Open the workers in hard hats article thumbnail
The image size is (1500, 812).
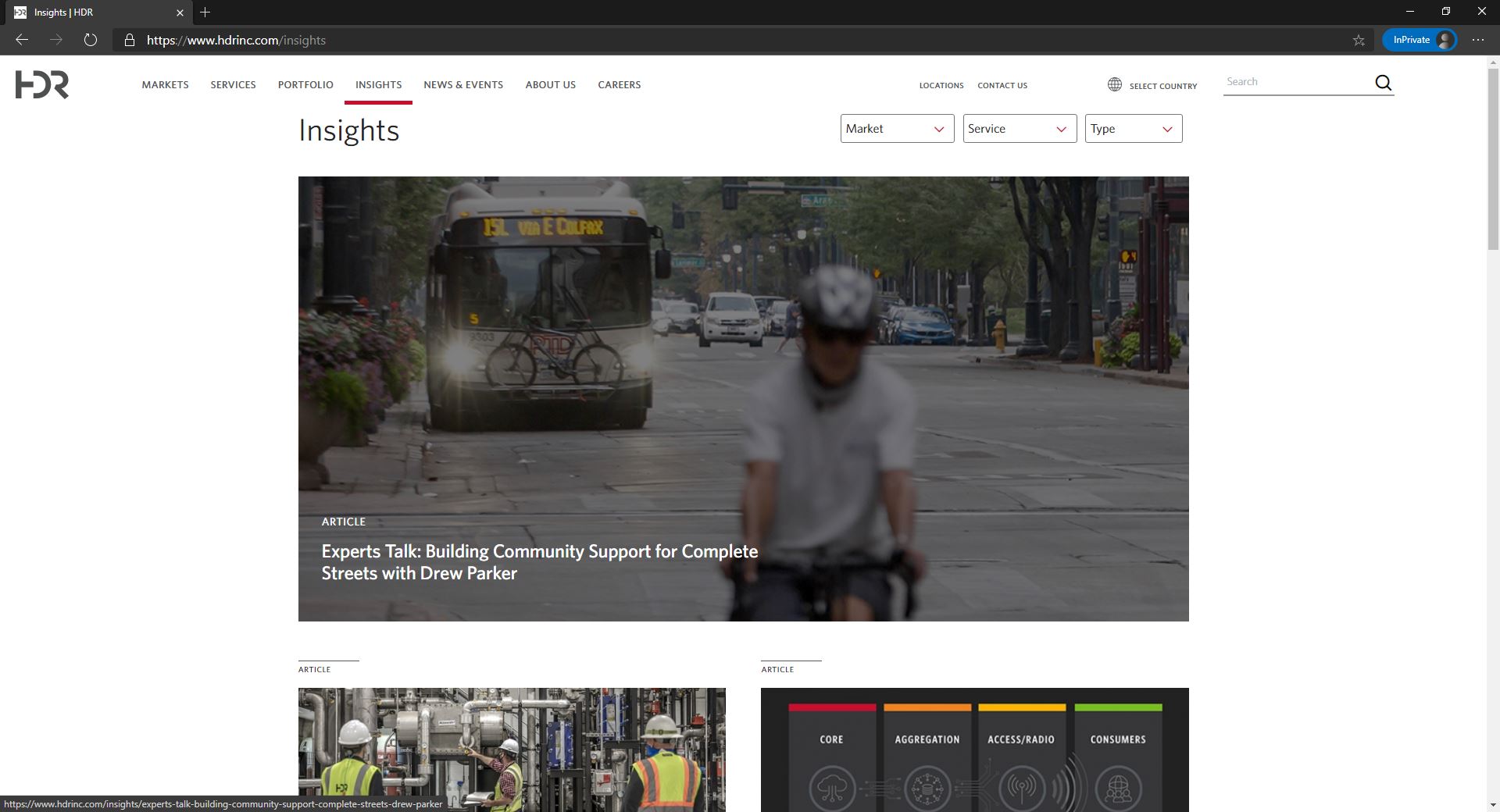point(512,749)
